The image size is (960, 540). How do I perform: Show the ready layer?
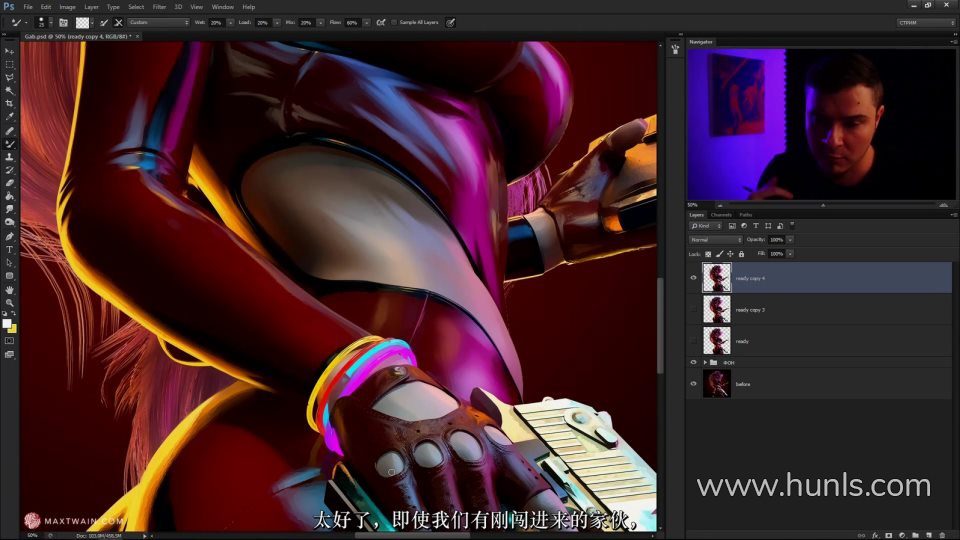(x=694, y=341)
